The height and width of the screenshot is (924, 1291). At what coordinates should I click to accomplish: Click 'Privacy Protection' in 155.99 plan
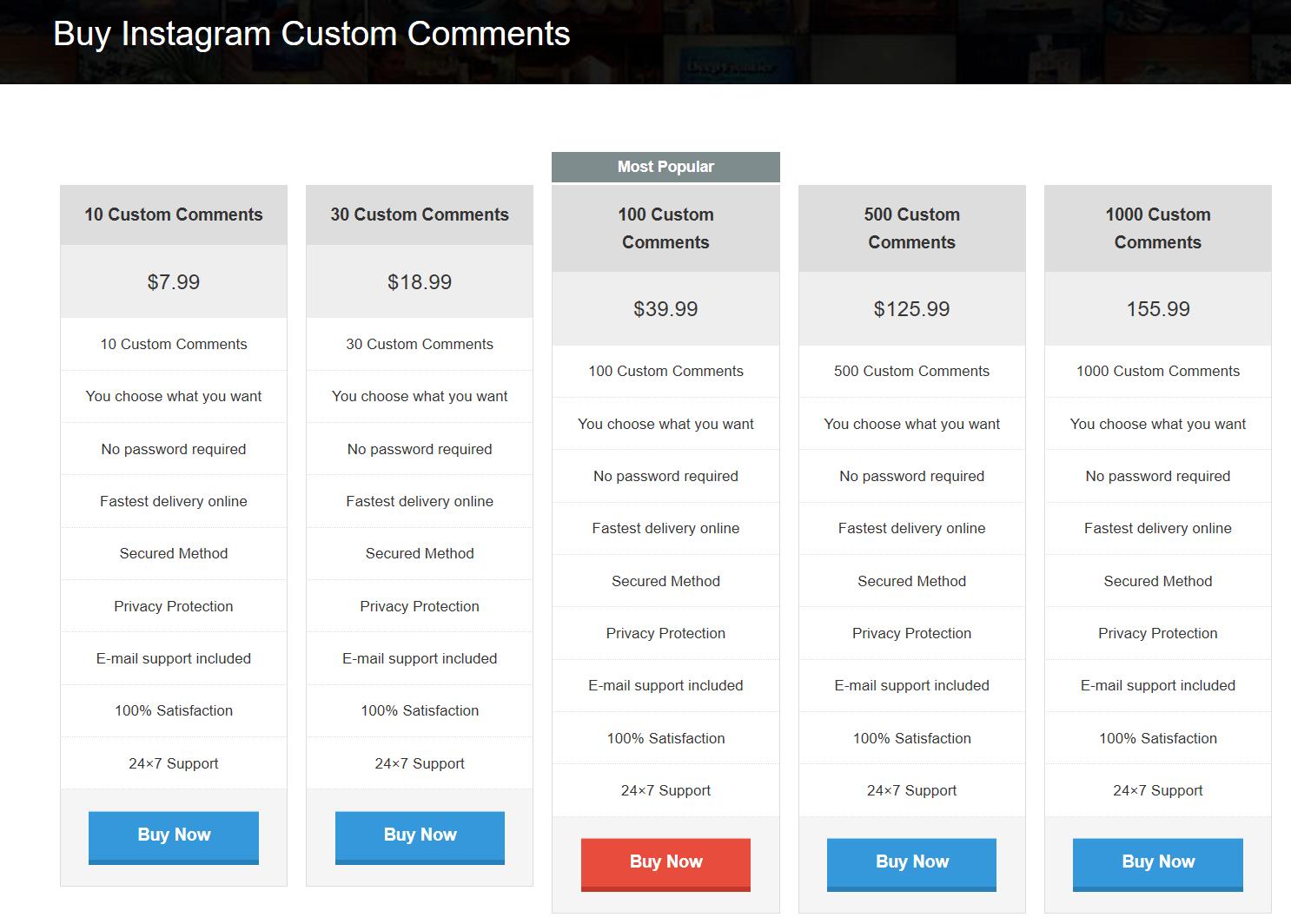point(1158,633)
